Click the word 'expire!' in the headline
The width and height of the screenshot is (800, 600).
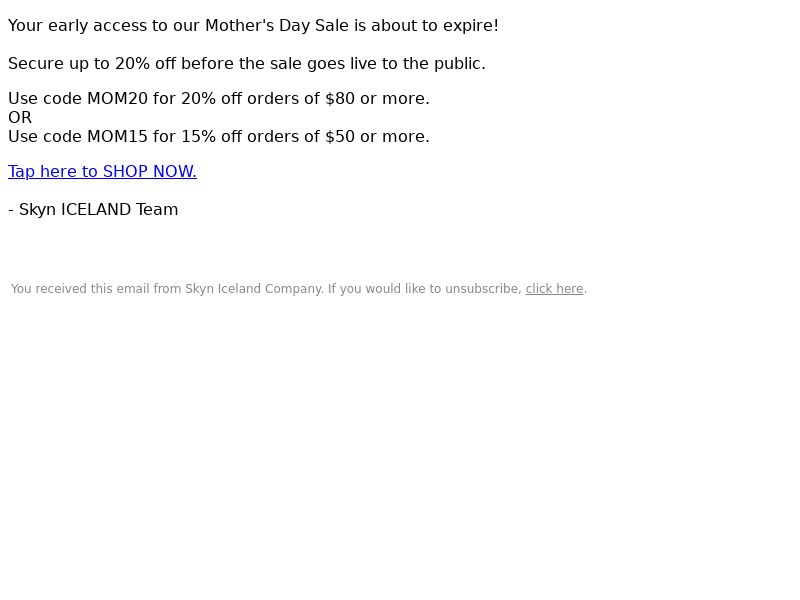pos(470,26)
